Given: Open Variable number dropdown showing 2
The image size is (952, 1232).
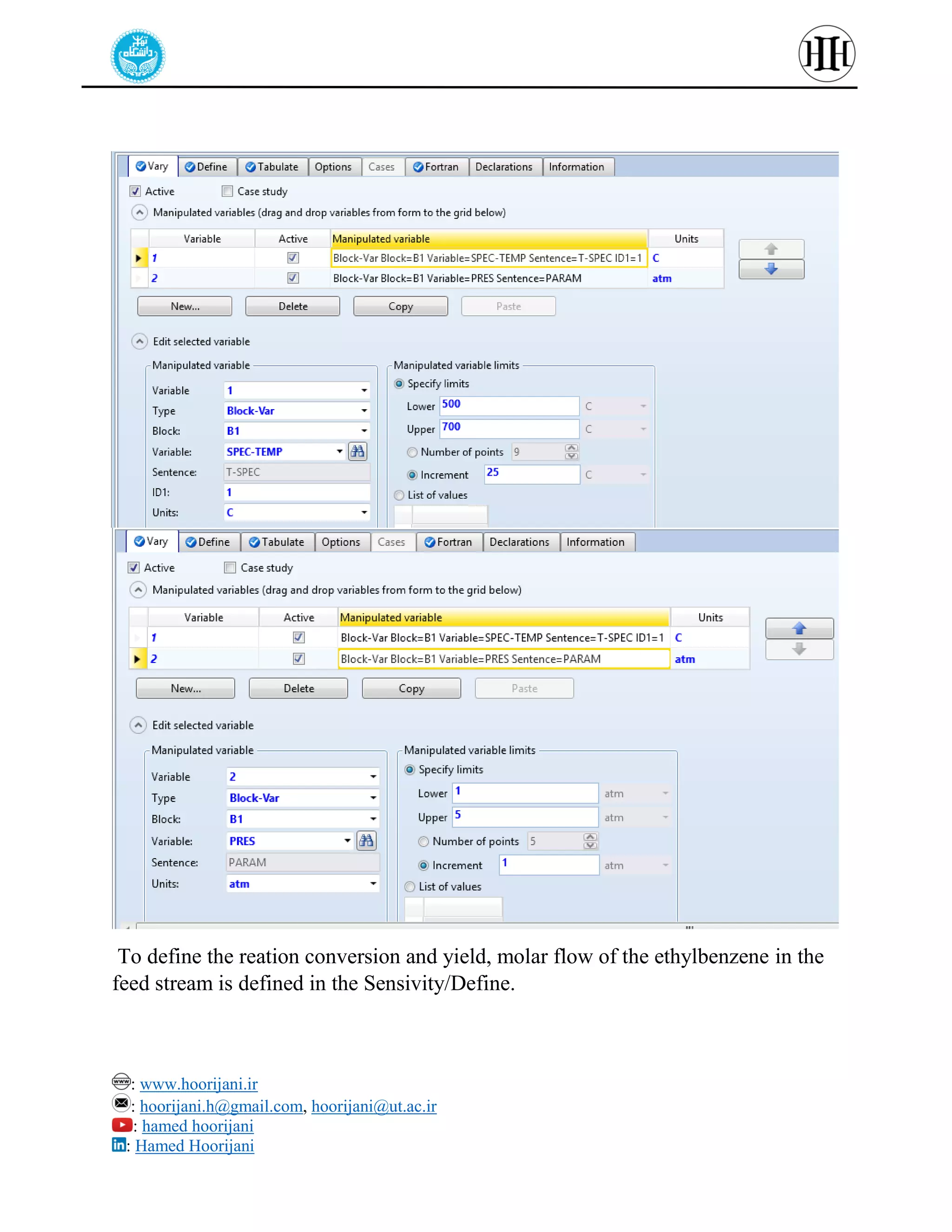Looking at the screenshot, I should coord(373,776).
